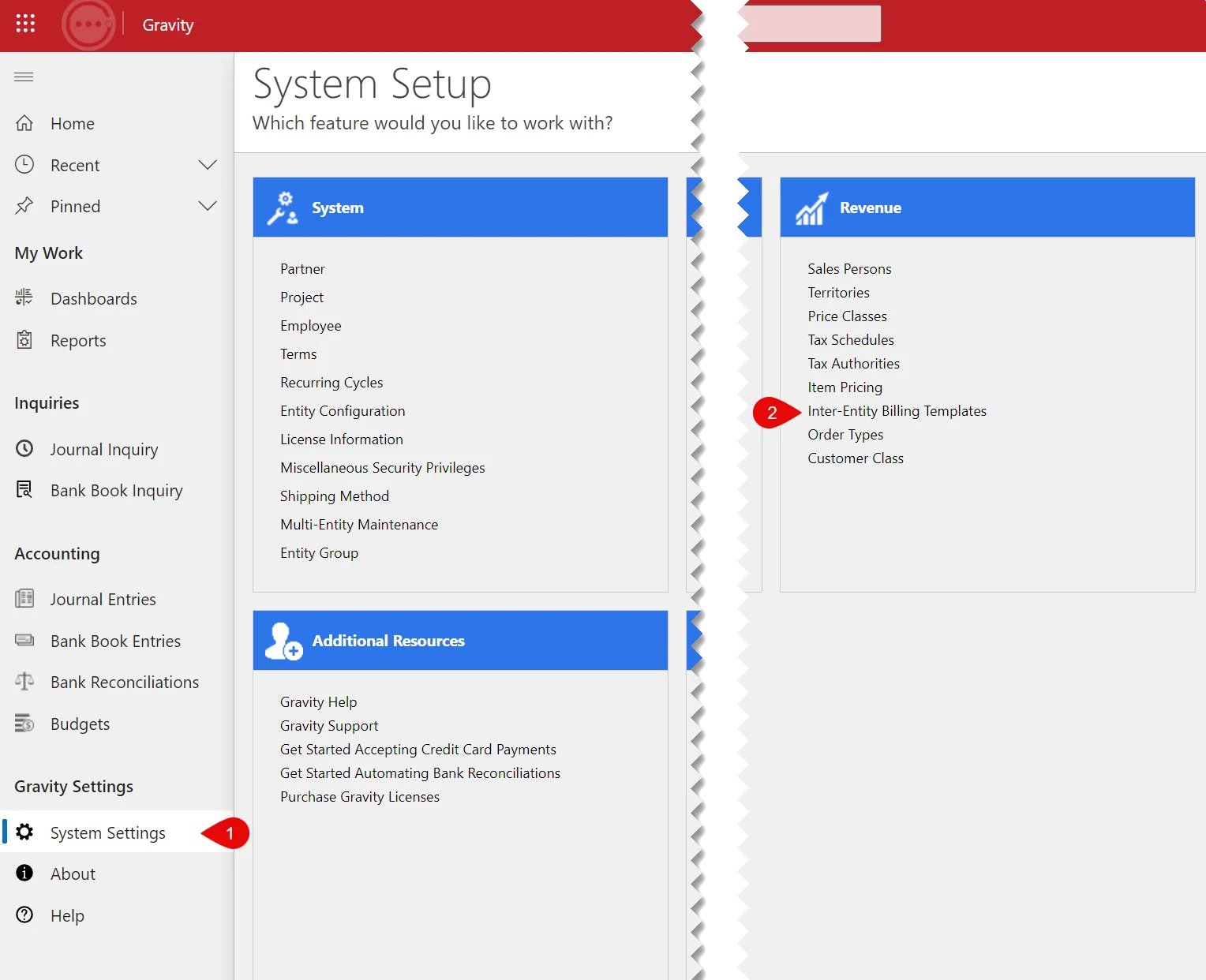Open Journal Inquiry
Viewport: 1206px width, 980px height.
click(x=104, y=450)
